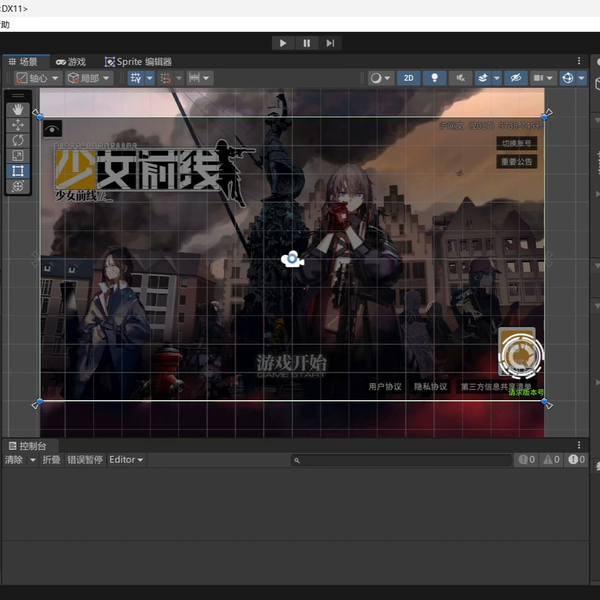Screen dimensions: 600x600
Task: Toggle grid snapping icon
Action: (165, 78)
